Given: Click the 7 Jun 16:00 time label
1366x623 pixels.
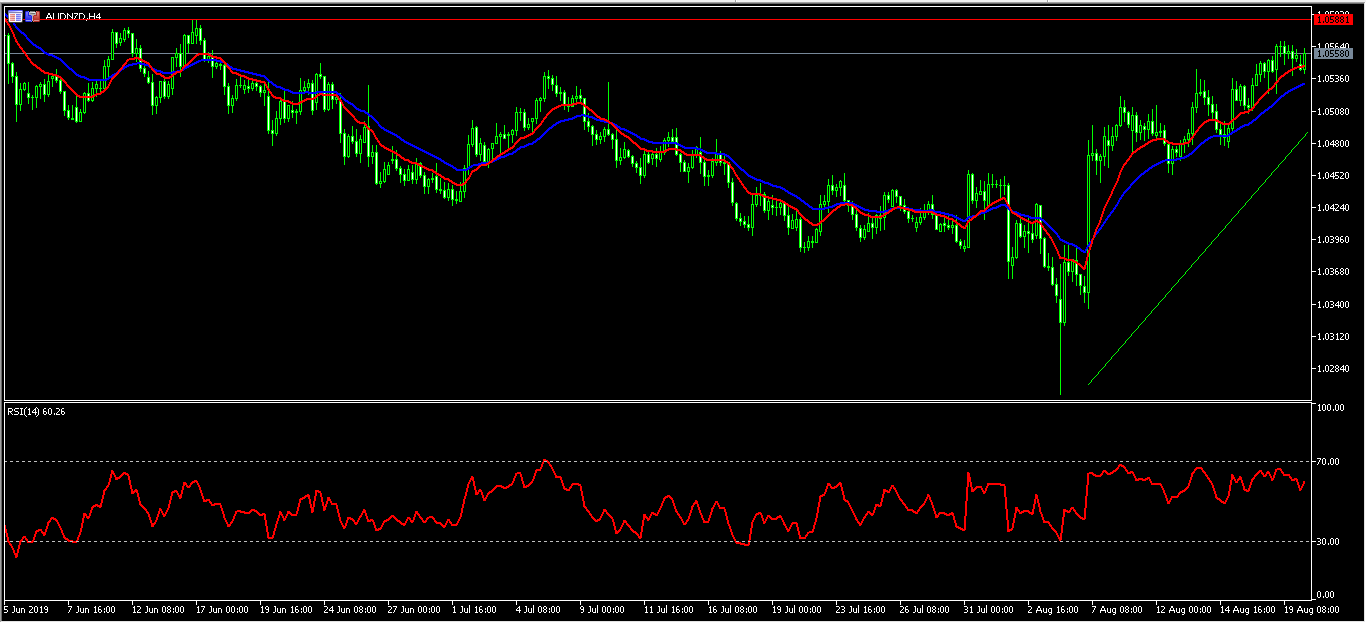Looking at the screenshot, I should pos(91,608).
